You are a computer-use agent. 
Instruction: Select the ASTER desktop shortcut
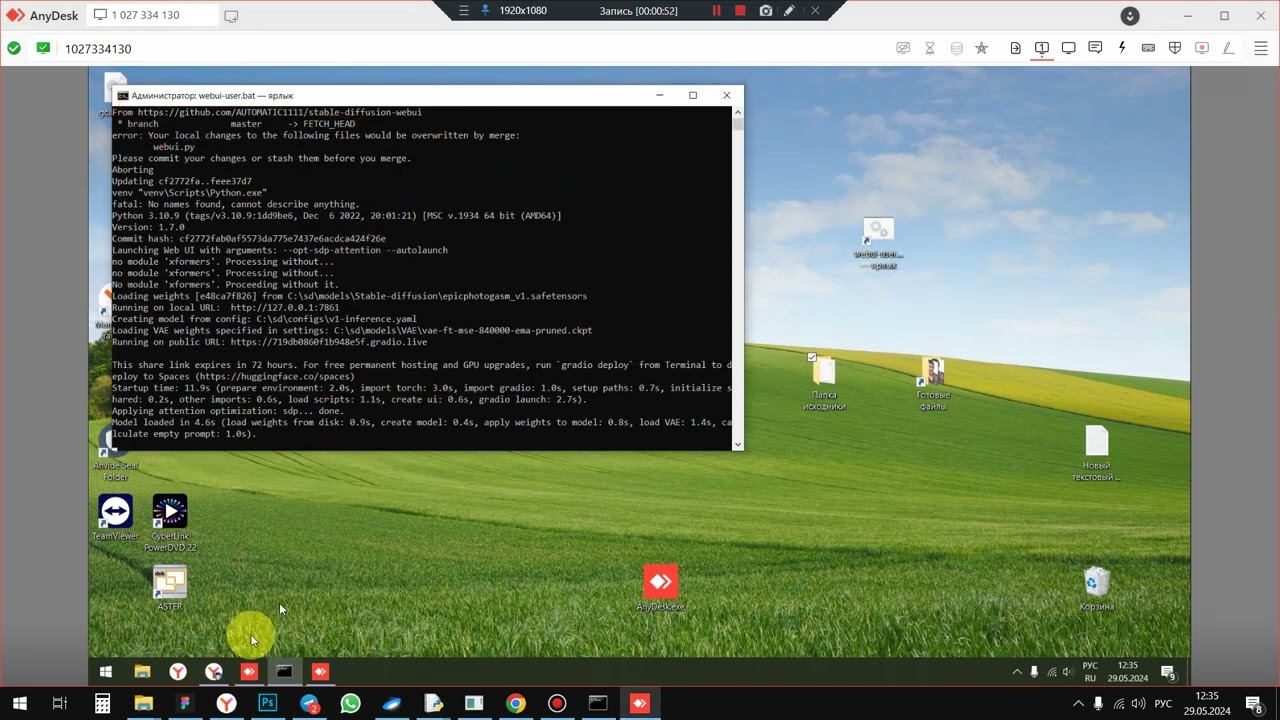[x=170, y=588]
